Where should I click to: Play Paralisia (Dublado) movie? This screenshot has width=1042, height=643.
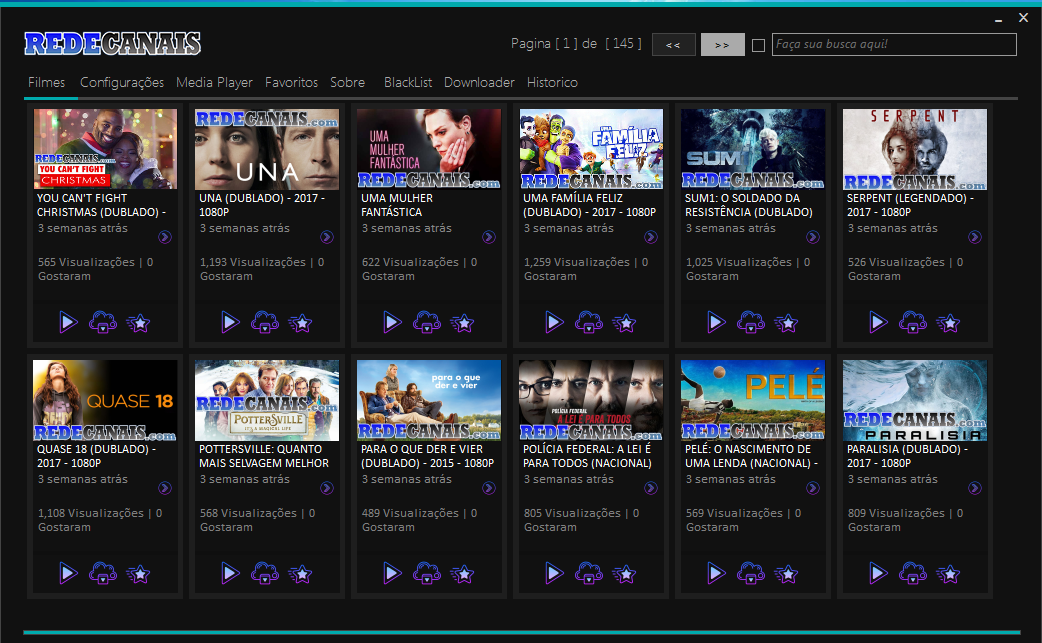(x=879, y=573)
